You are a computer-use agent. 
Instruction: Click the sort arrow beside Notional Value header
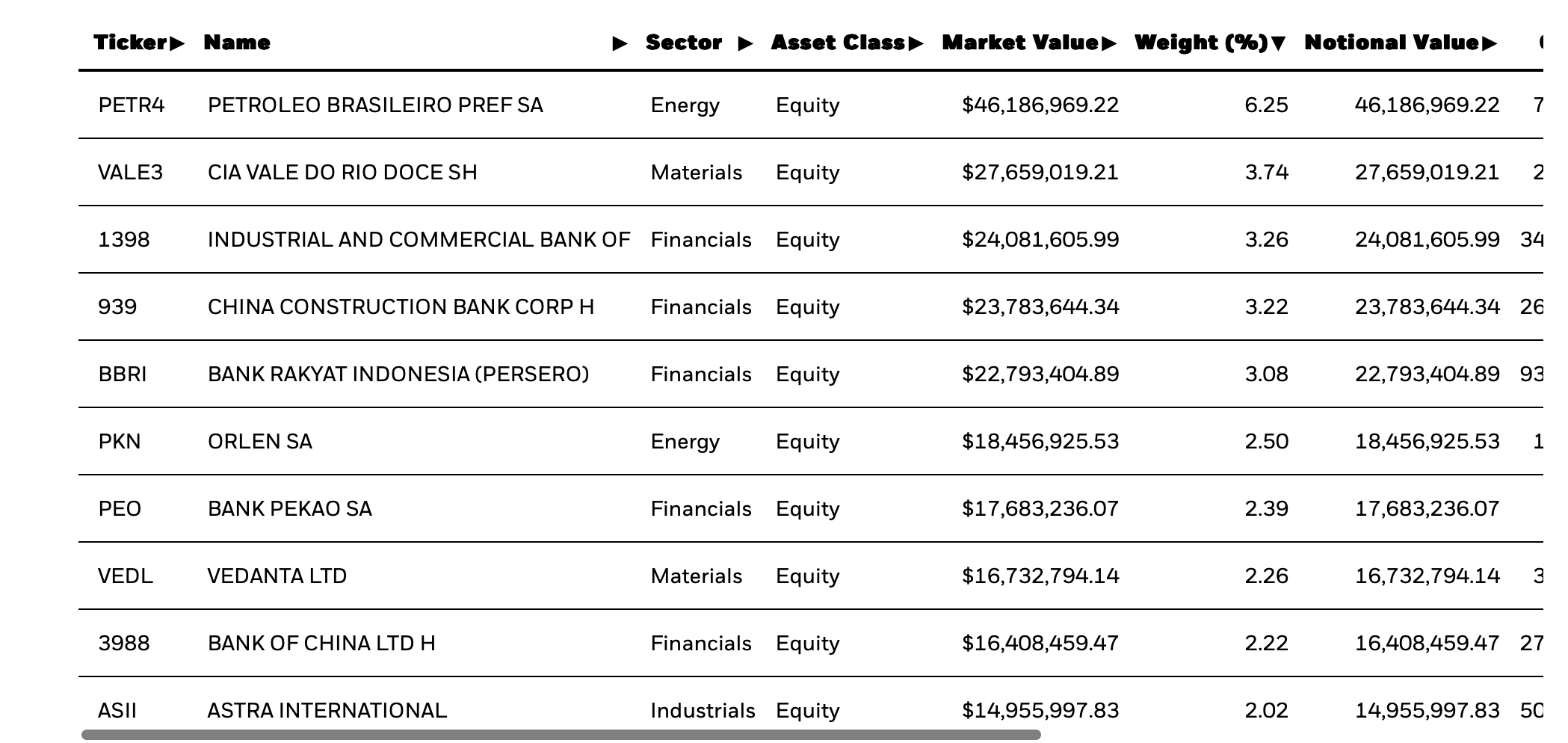[1487, 43]
